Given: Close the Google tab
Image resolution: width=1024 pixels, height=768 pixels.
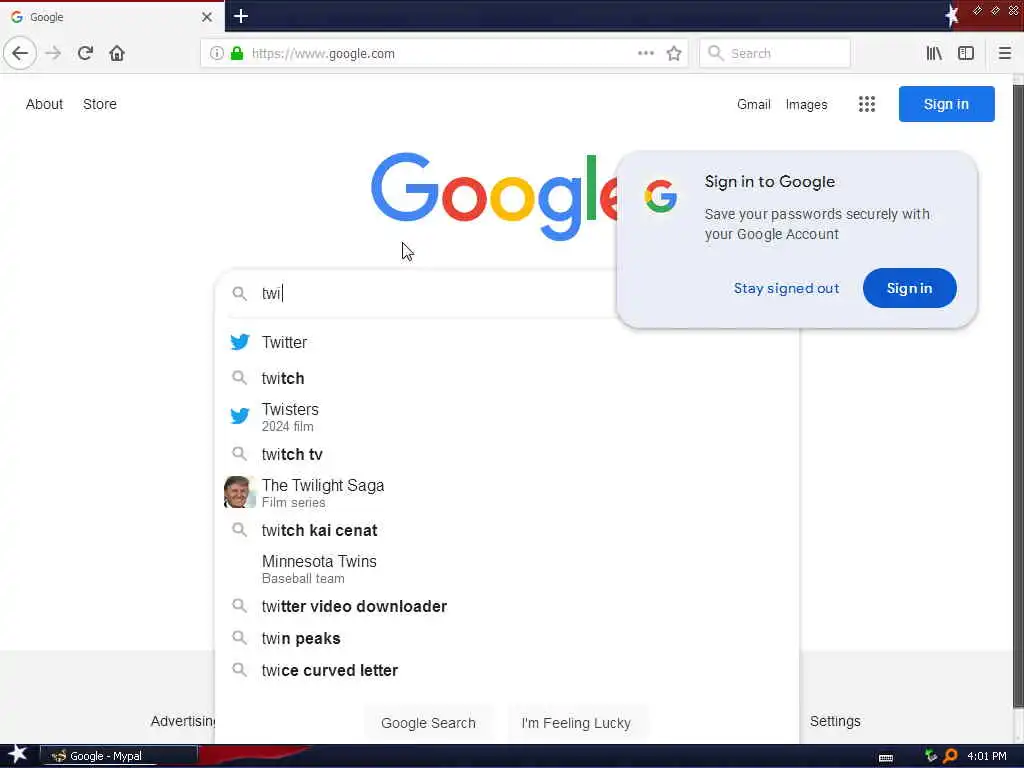Looking at the screenshot, I should click(206, 17).
